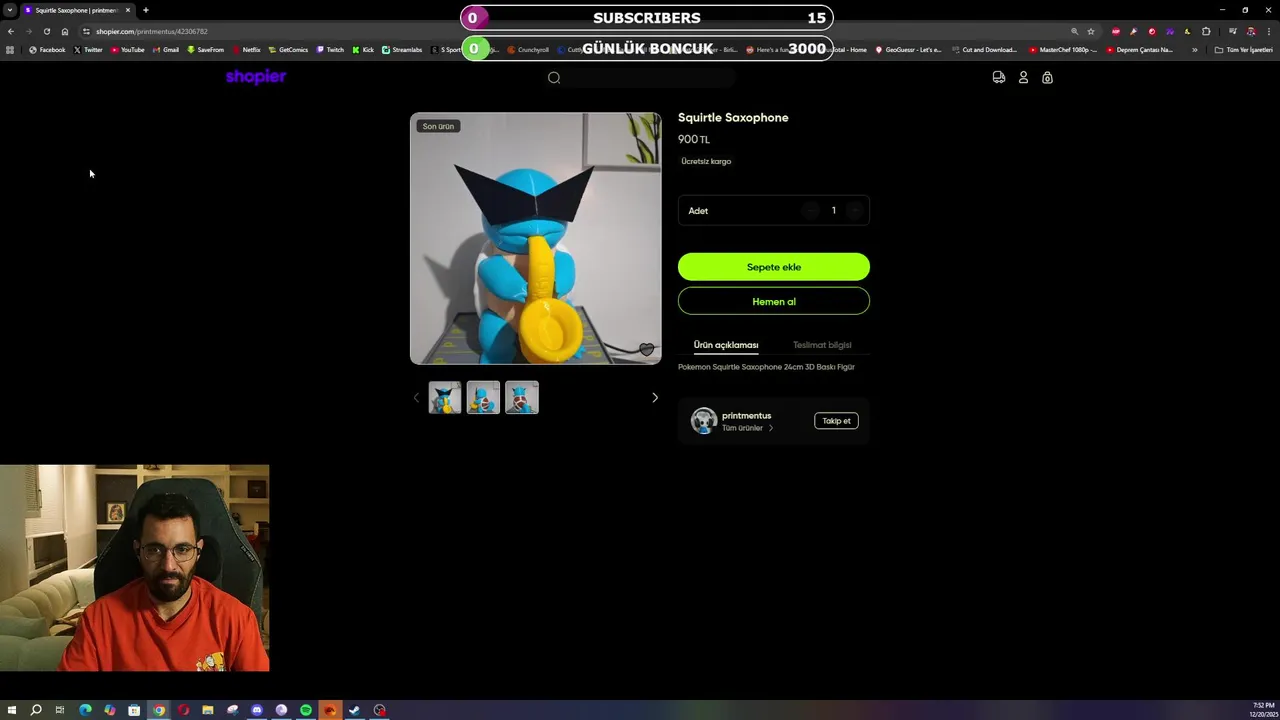
Task: Open the Kick bookmark
Action: click(363, 50)
